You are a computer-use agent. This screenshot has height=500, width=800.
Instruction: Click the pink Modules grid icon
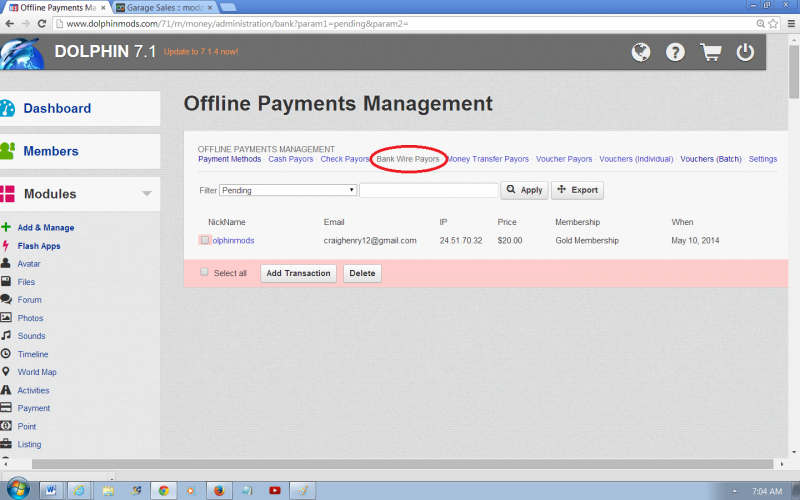[x=7, y=194]
